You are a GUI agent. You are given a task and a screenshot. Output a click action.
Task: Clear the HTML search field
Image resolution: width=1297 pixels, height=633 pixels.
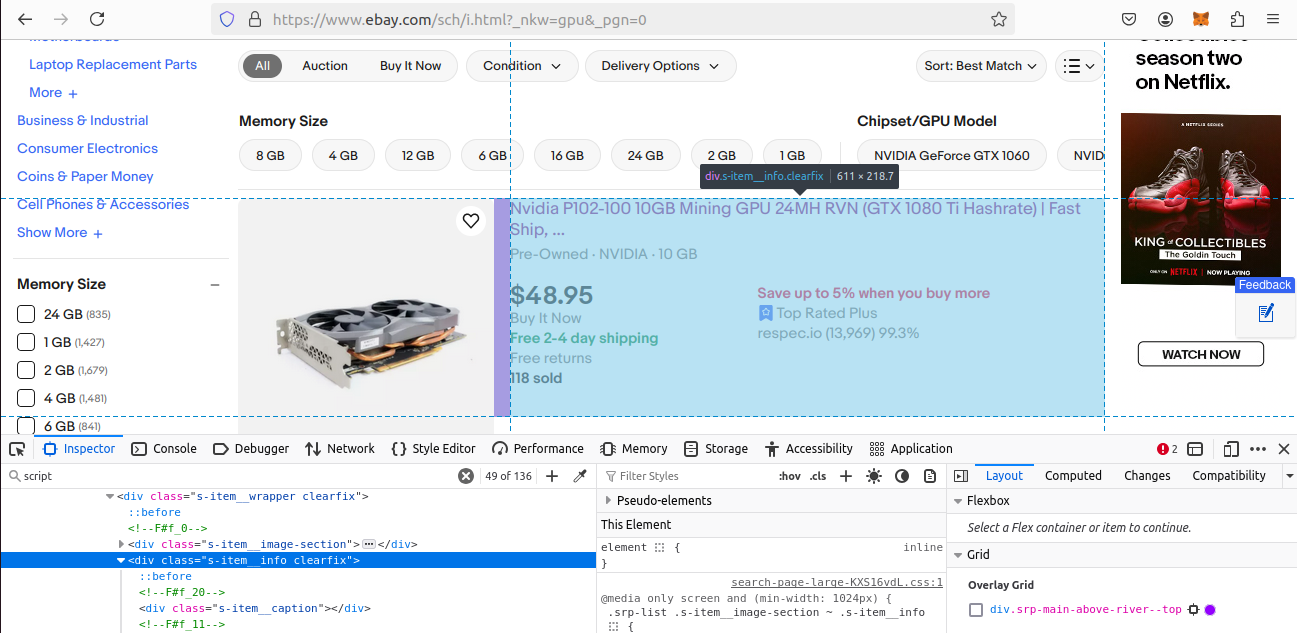coord(465,476)
